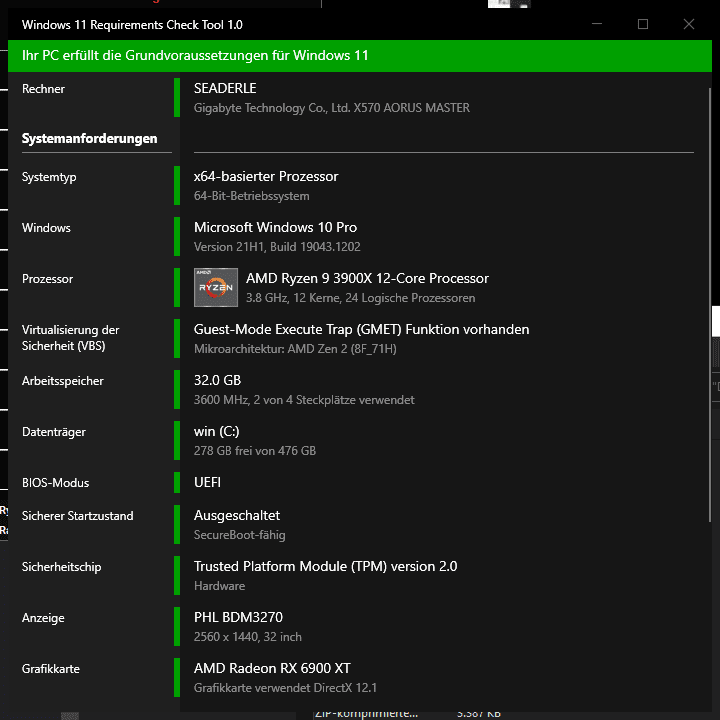Viewport: 720px width, 720px height.
Task: Click the AMD Ryzen processor logo icon
Action: point(216,287)
